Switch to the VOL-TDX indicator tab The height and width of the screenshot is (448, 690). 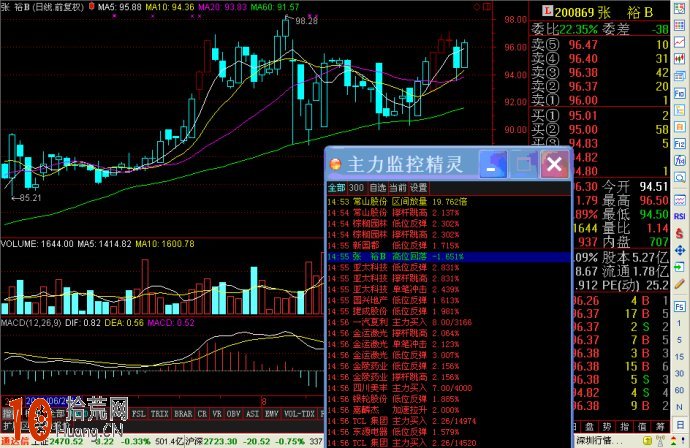tap(299, 414)
